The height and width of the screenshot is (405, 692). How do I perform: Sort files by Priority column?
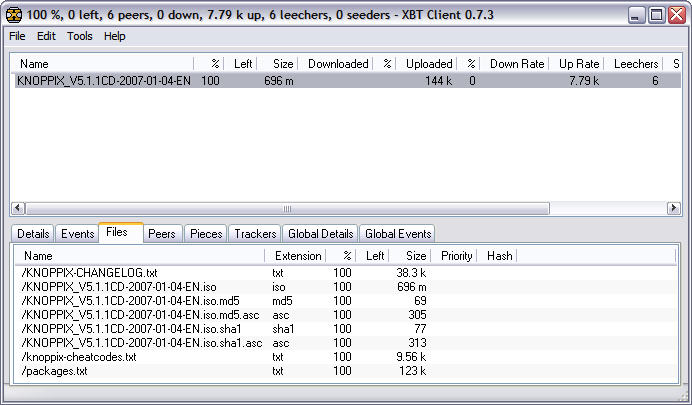click(x=454, y=256)
